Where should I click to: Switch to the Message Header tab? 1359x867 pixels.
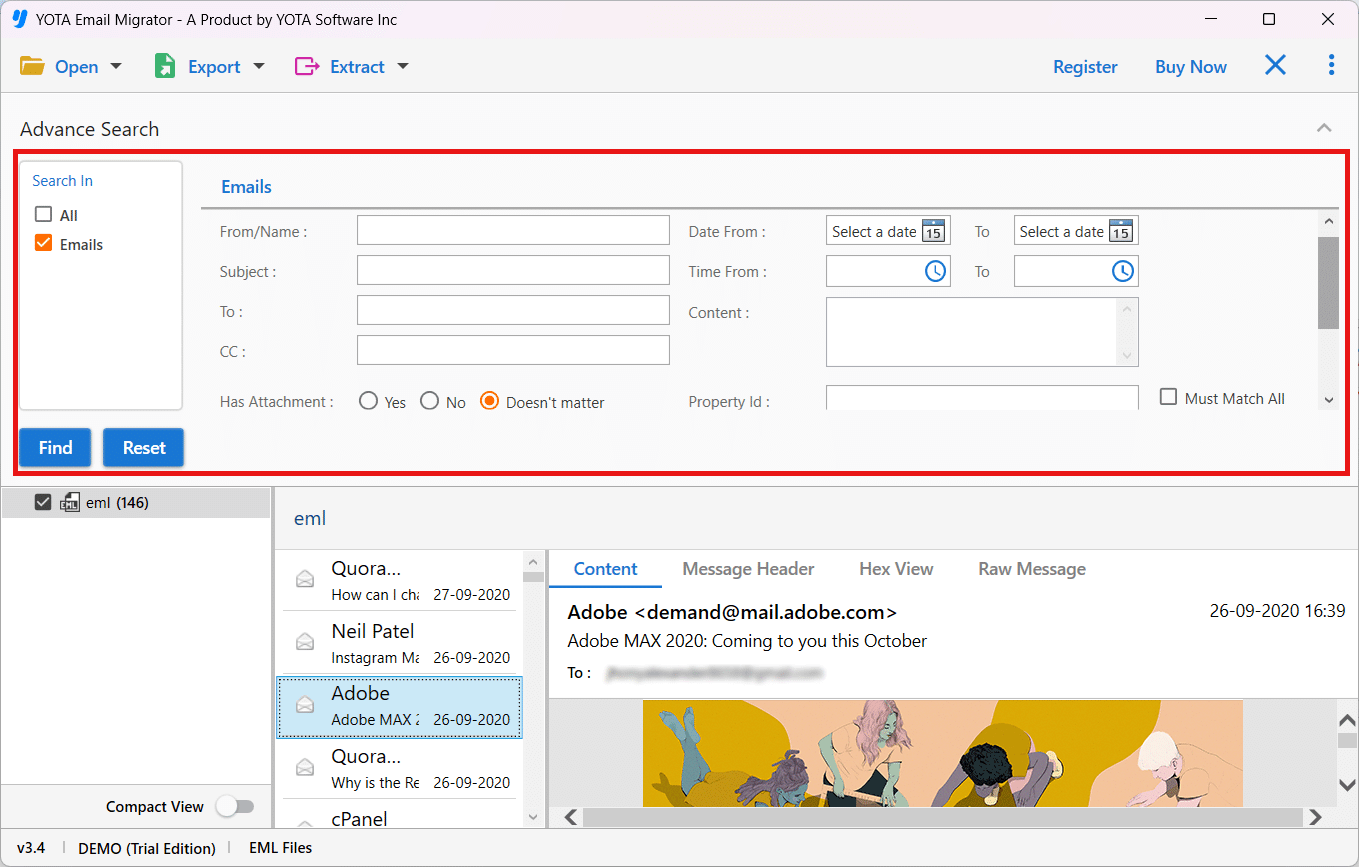pos(748,568)
